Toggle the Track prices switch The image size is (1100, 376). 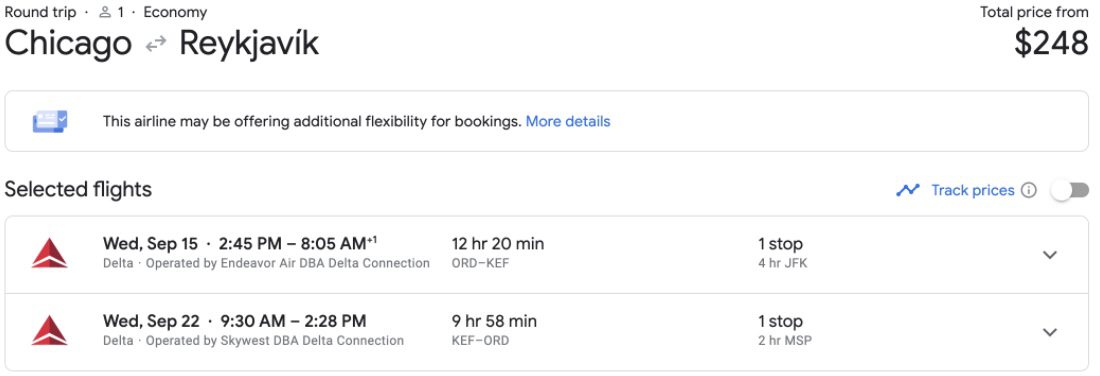tap(1070, 190)
